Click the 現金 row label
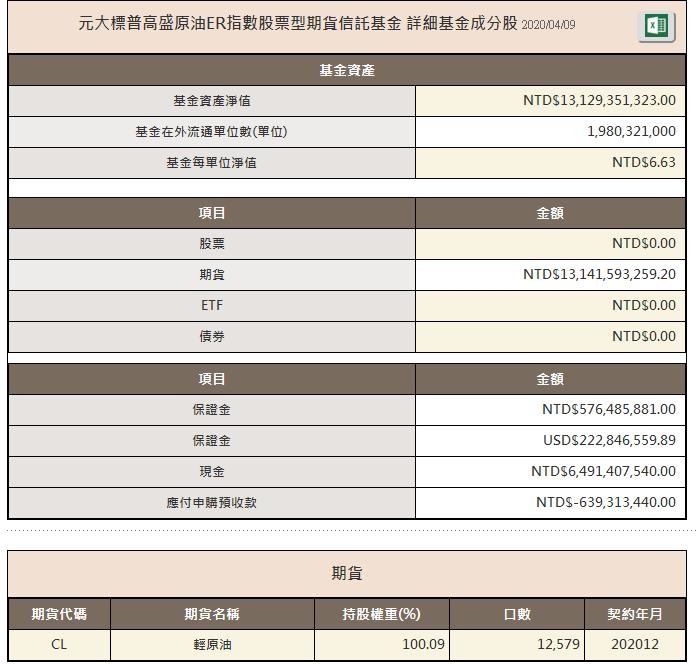This screenshot has height=664, width=697. click(212, 472)
